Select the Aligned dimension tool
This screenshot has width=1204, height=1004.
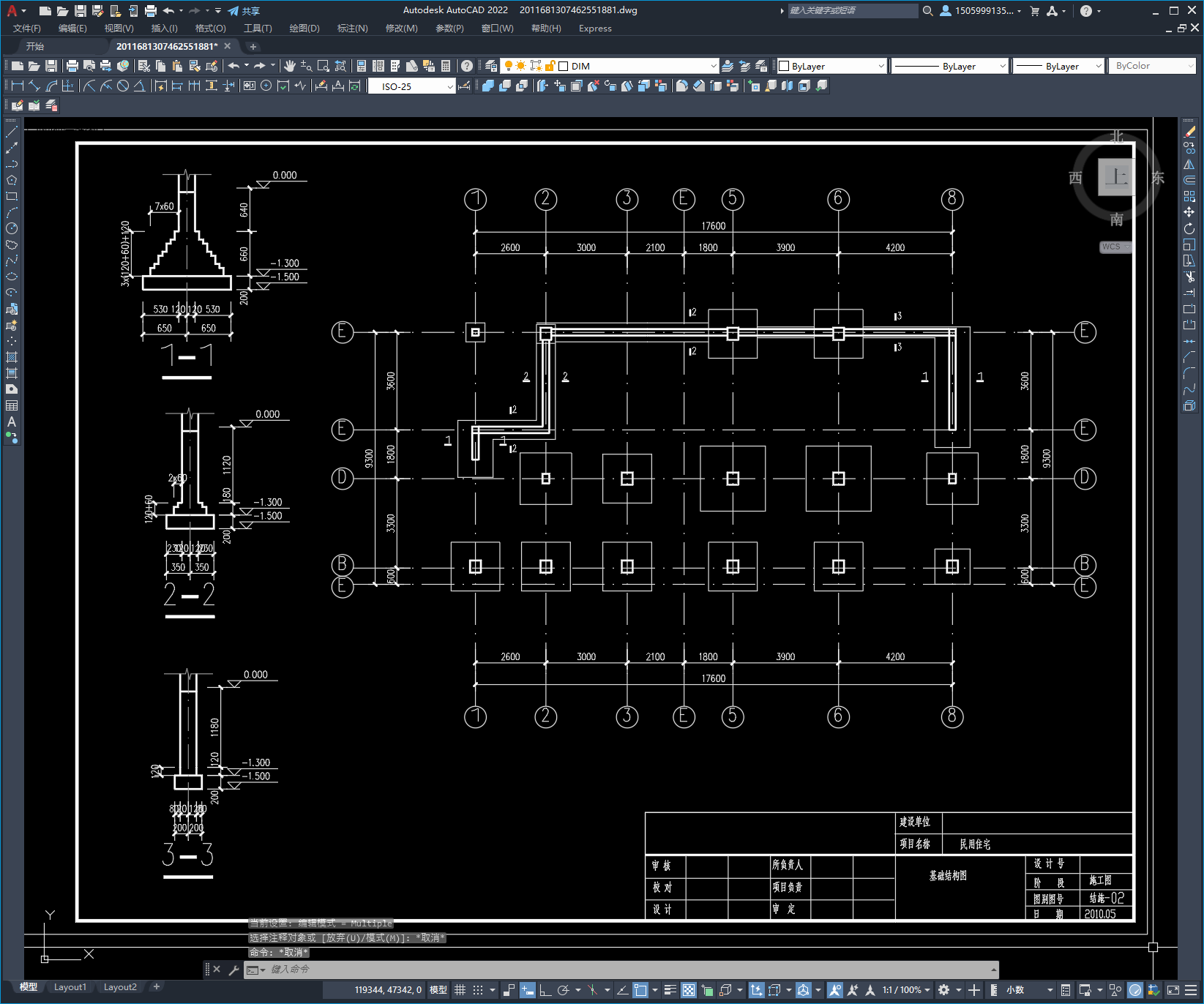pos(34,86)
